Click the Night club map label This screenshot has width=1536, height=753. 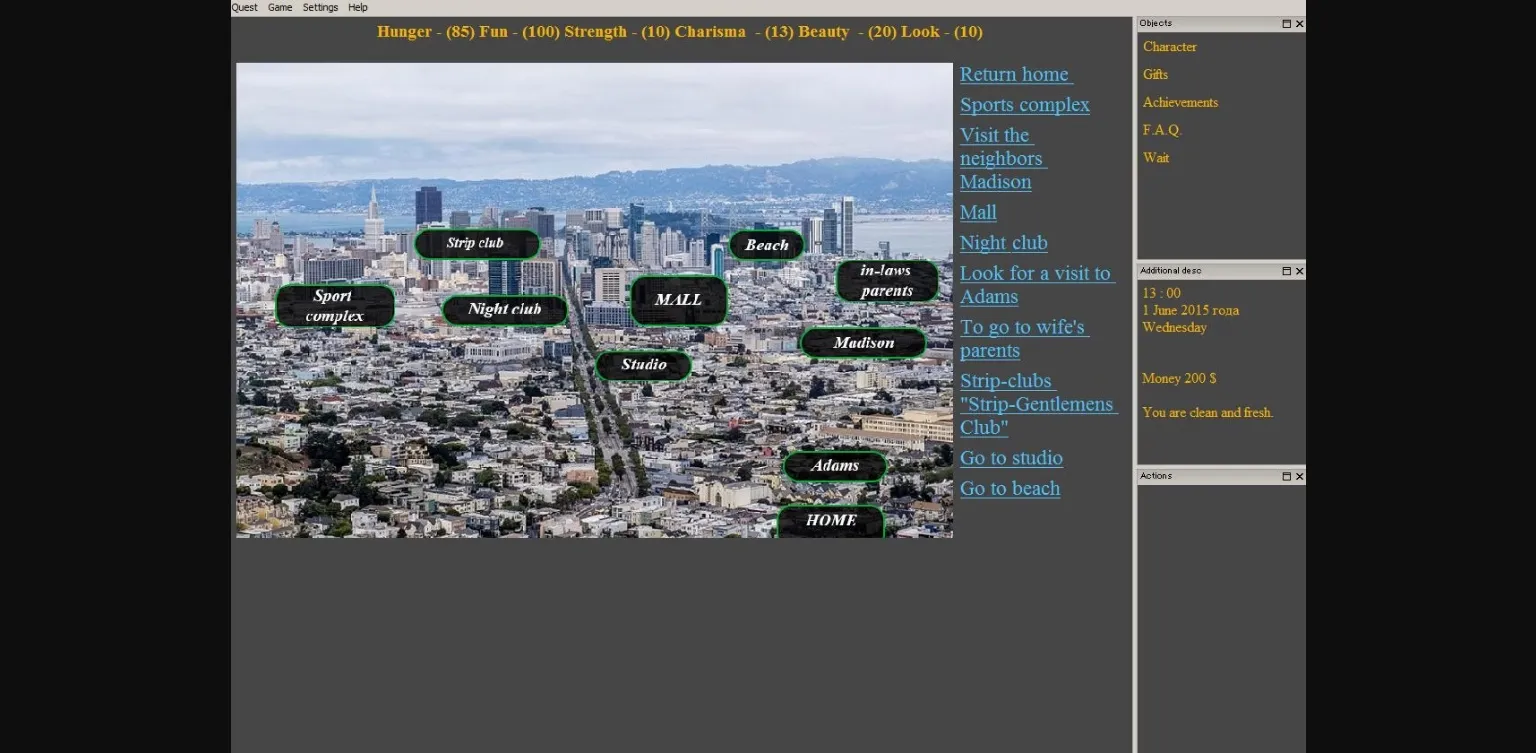point(504,310)
